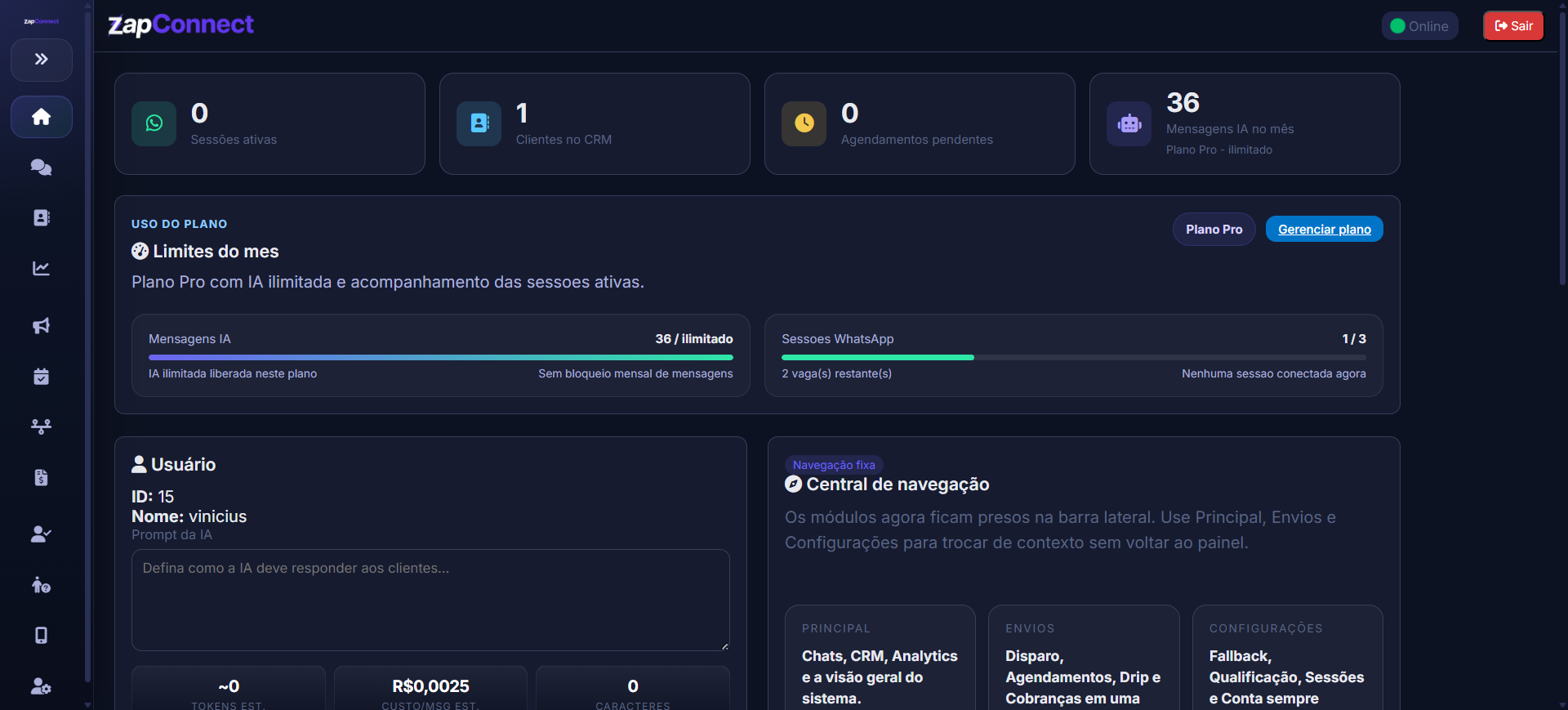Click the Online status badge
The image size is (1568, 710).
(x=1419, y=26)
